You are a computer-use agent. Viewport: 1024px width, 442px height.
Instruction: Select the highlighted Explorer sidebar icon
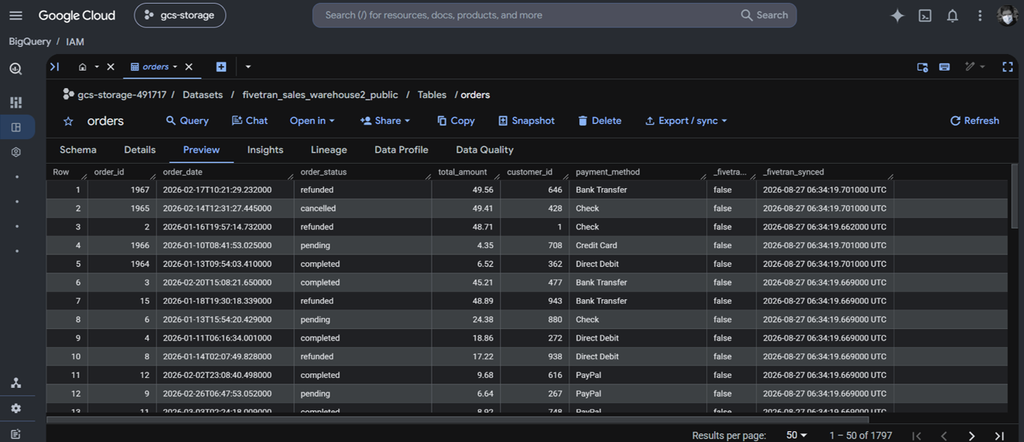[16, 127]
